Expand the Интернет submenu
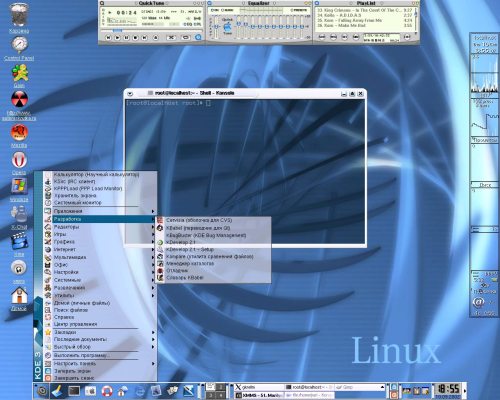The height and width of the screenshot is (400, 500). click(100, 249)
